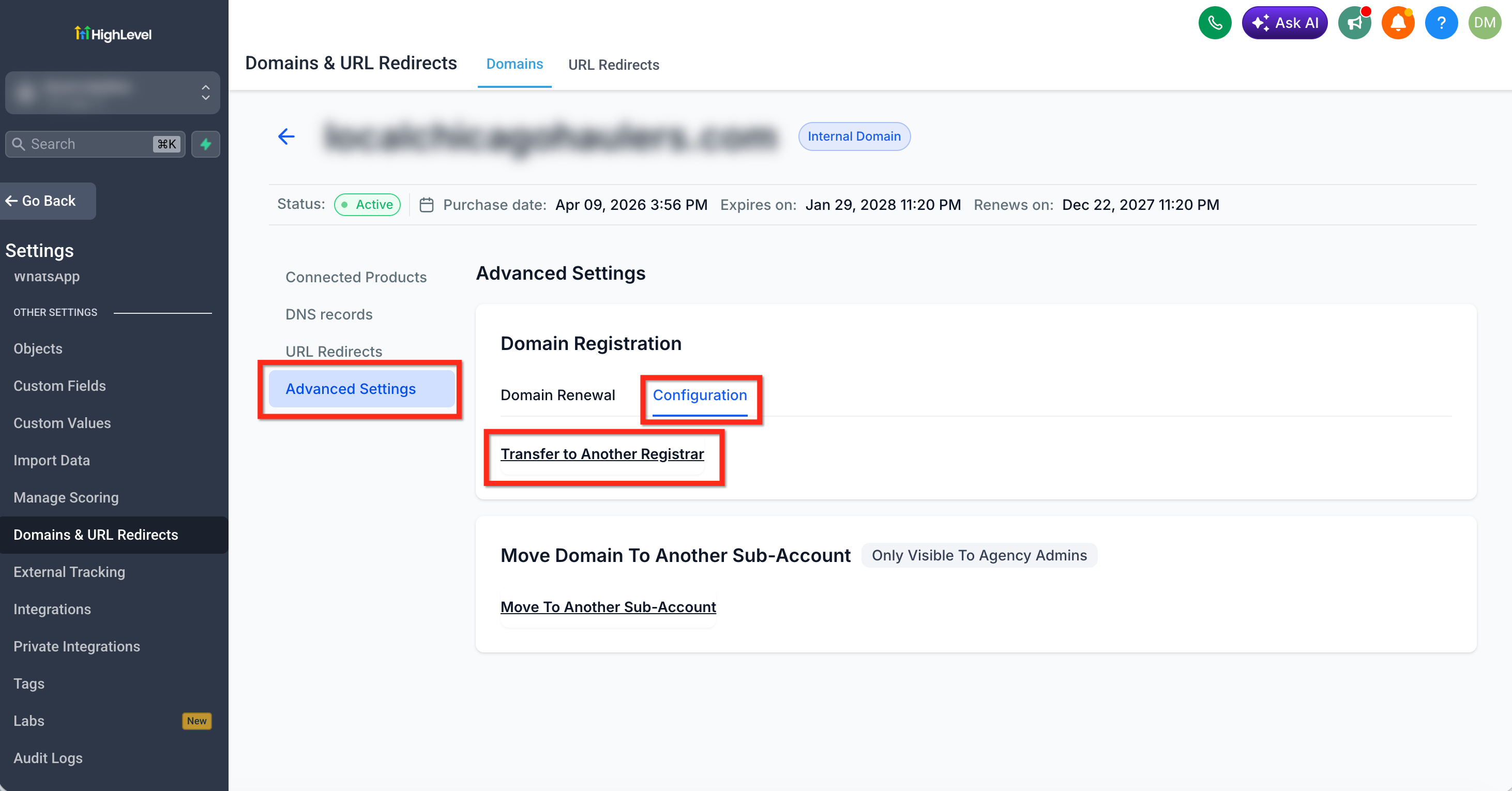Screen dimensions: 1512x791
Task: Click purchase date 'Apr 09, 2026 3:56 PM'
Action: (x=631, y=205)
